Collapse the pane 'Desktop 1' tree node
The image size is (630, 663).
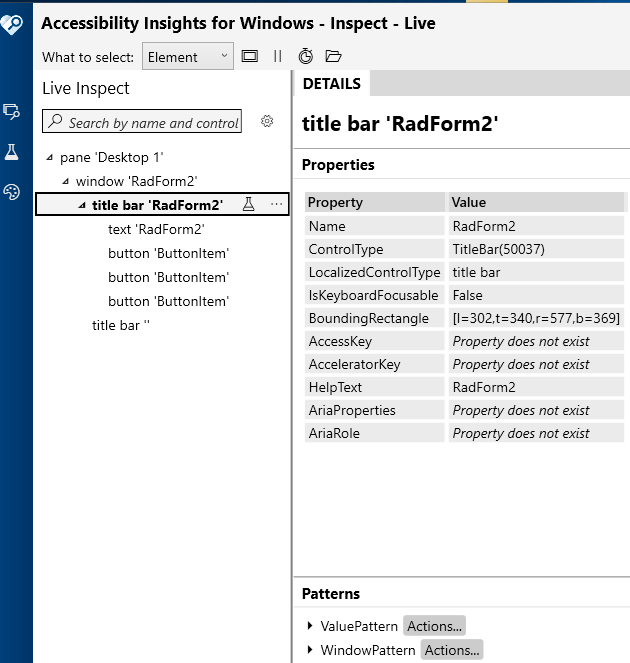coord(50,157)
